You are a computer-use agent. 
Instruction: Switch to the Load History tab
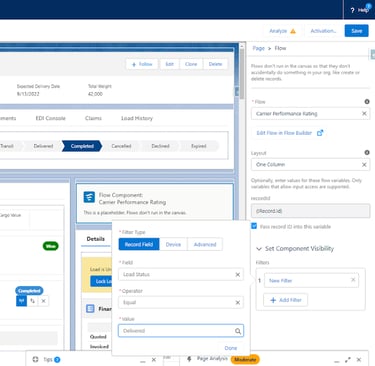pyautogui.click(x=137, y=118)
